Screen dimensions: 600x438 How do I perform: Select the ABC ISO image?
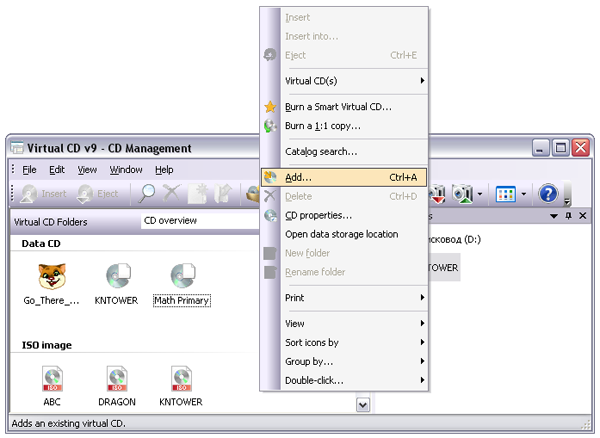pos(52,386)
